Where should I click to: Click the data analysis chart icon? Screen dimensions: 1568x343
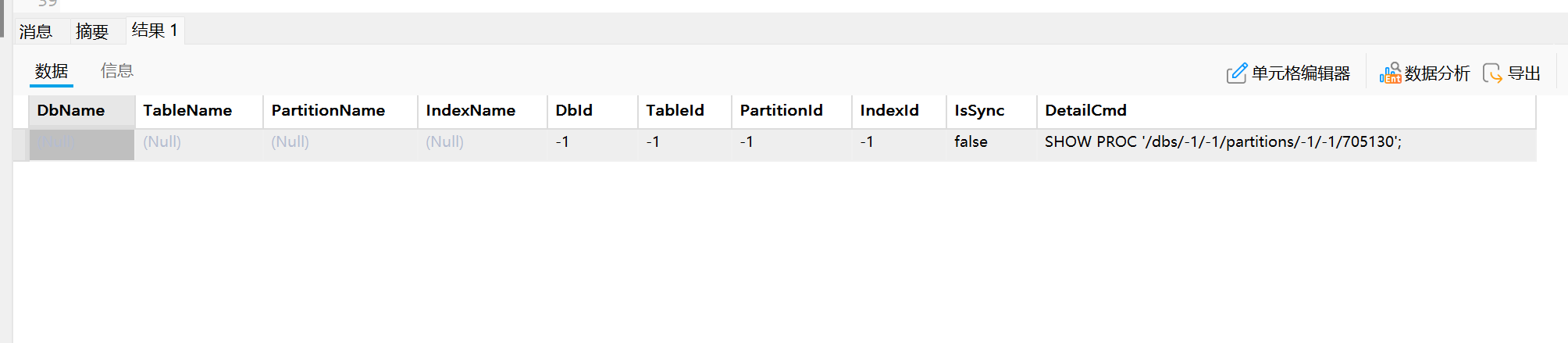pos(1390,73)
